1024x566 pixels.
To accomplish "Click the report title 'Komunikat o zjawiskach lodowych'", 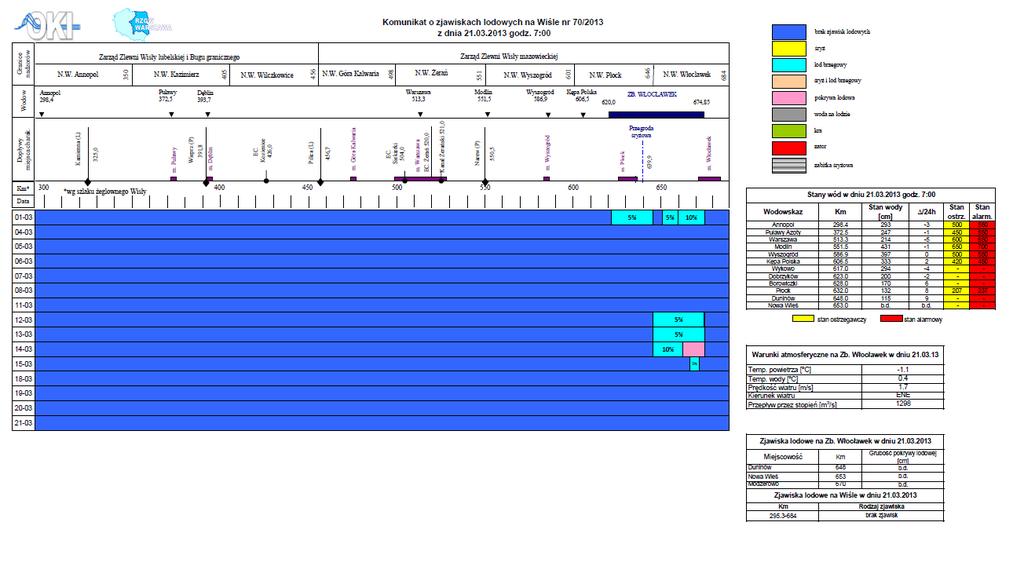I will coord(492,22).
